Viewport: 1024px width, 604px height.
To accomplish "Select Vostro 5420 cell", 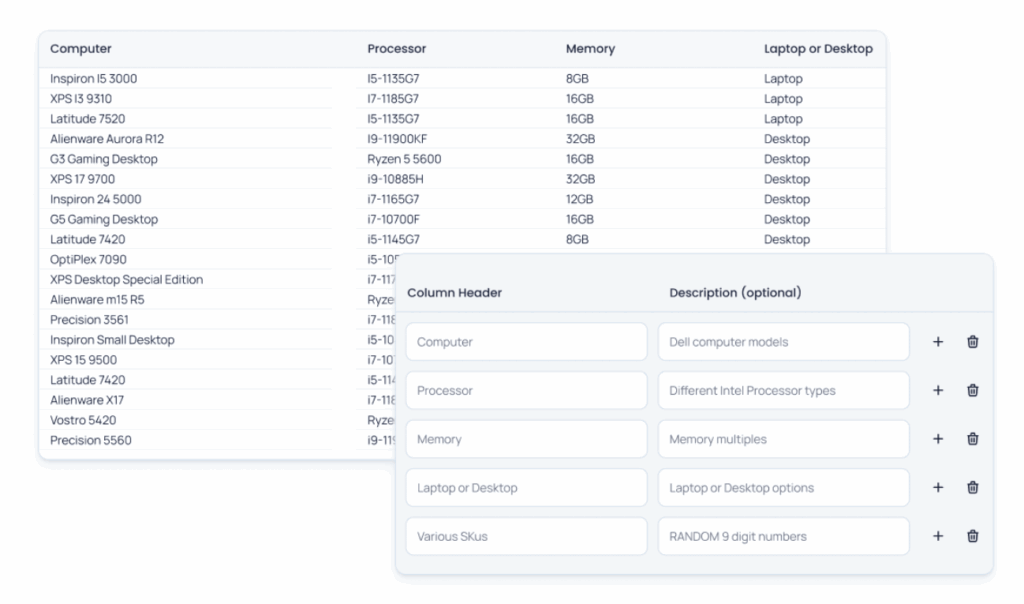I will [83, 421].
